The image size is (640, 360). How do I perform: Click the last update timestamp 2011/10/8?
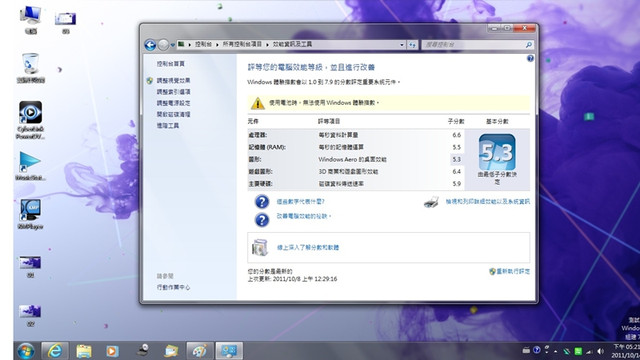305,279
